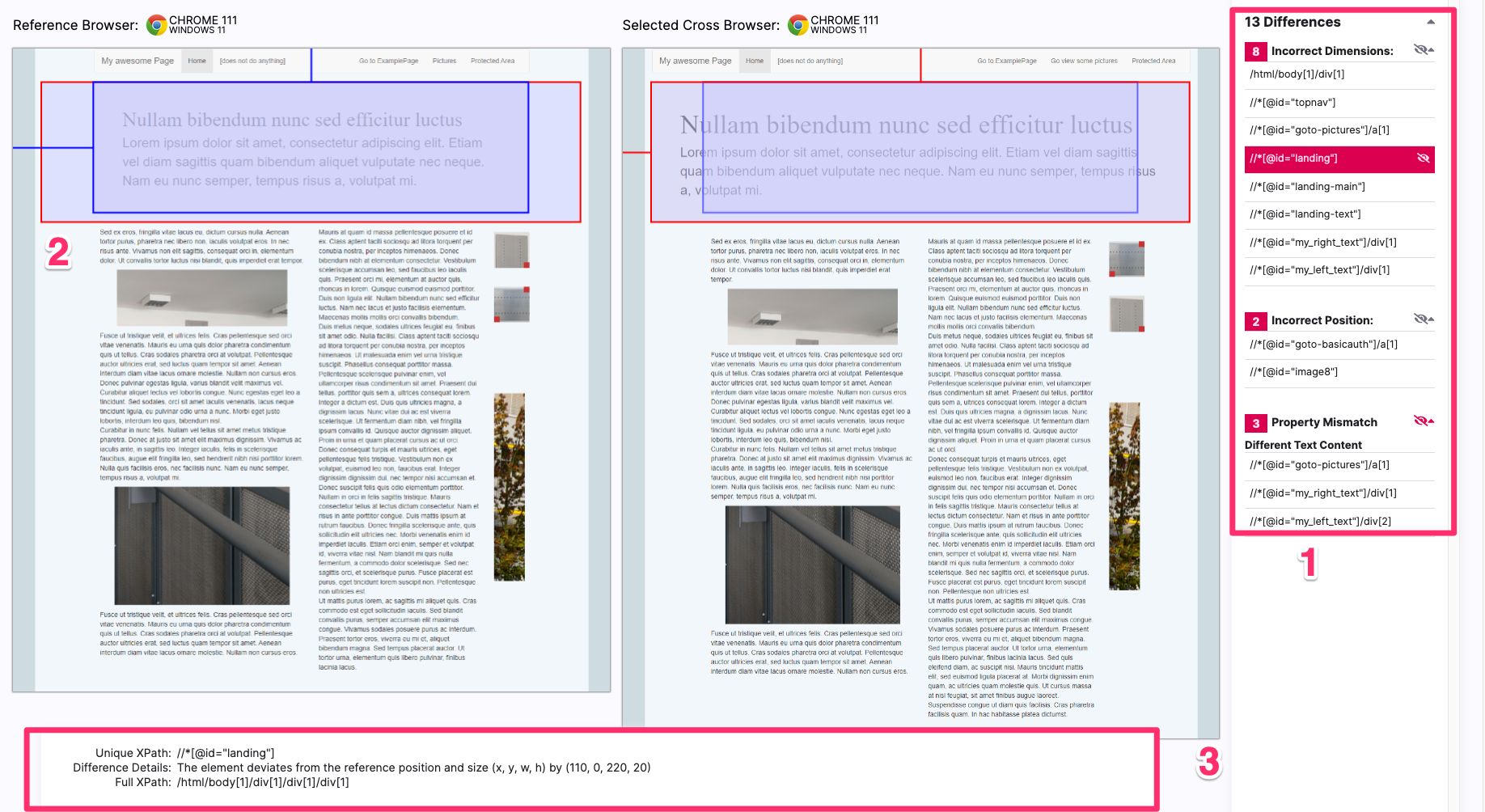Select the /html/body[1]/div[1] difference row
Viewport: 1485px width, 812px height.
(1339, 74)
